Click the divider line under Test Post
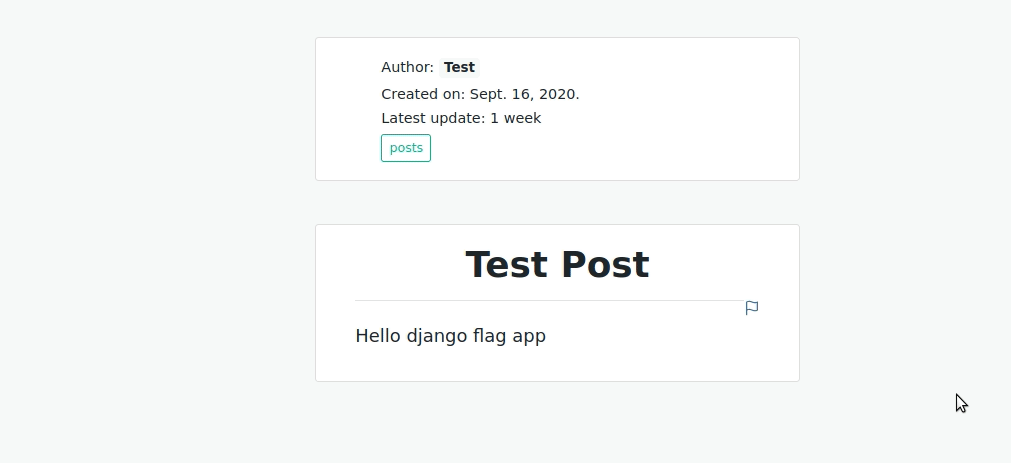This screenshot has height=463, width=1011. tap(549, 300)
